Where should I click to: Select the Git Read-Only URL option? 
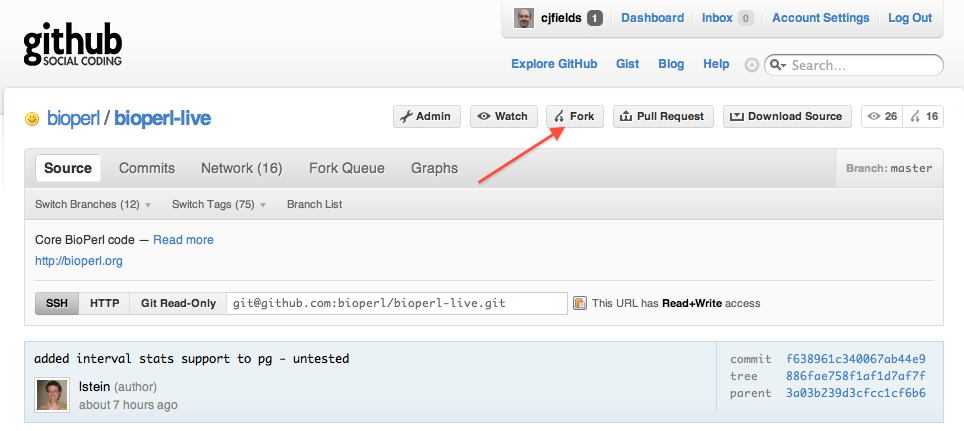178,303
